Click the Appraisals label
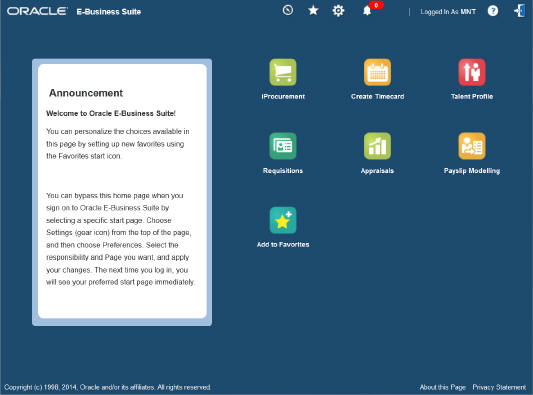Viewport: 533px width, 395px height. point(377,171)
